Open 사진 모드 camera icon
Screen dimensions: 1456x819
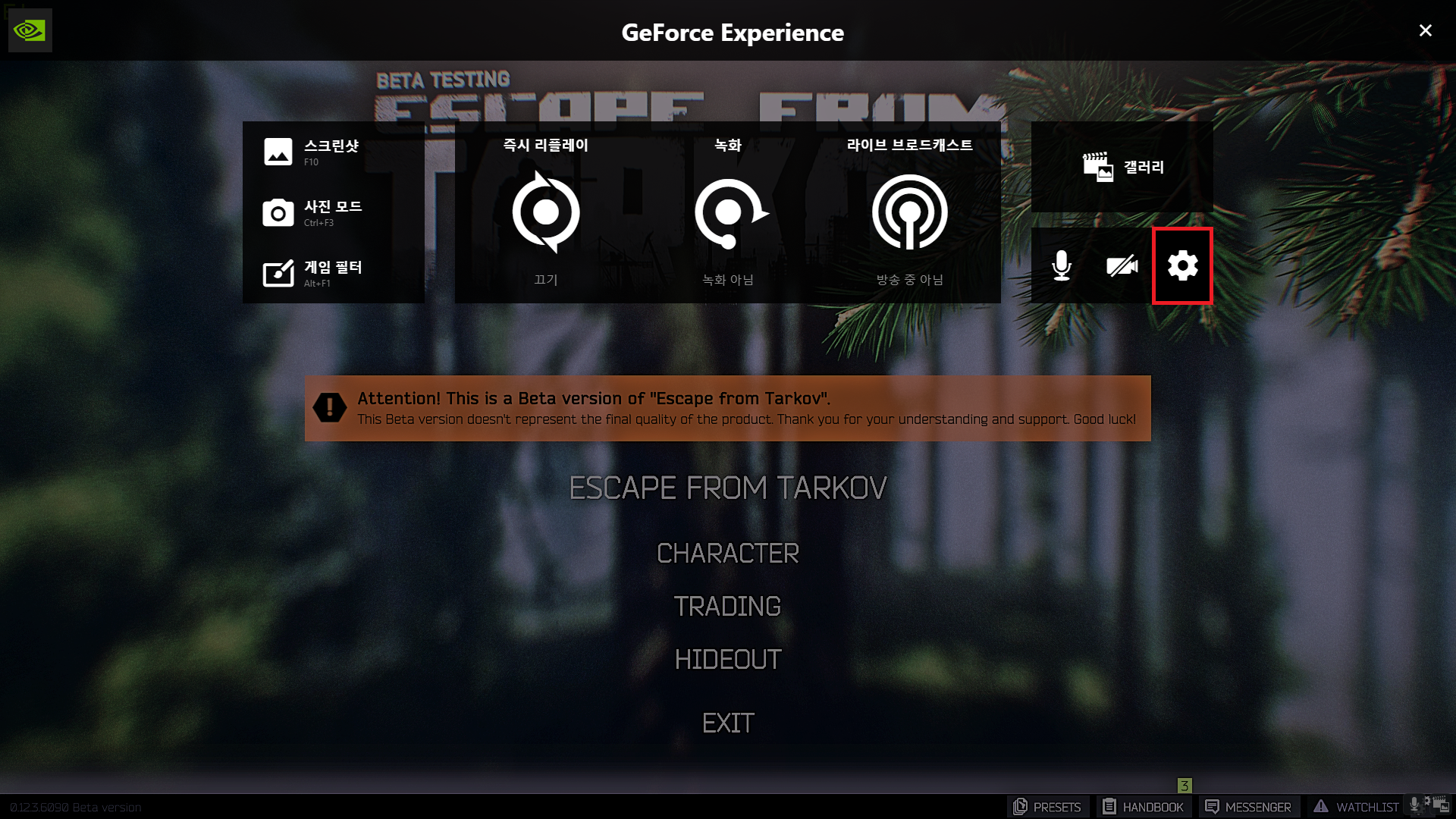tap(278, 213)
